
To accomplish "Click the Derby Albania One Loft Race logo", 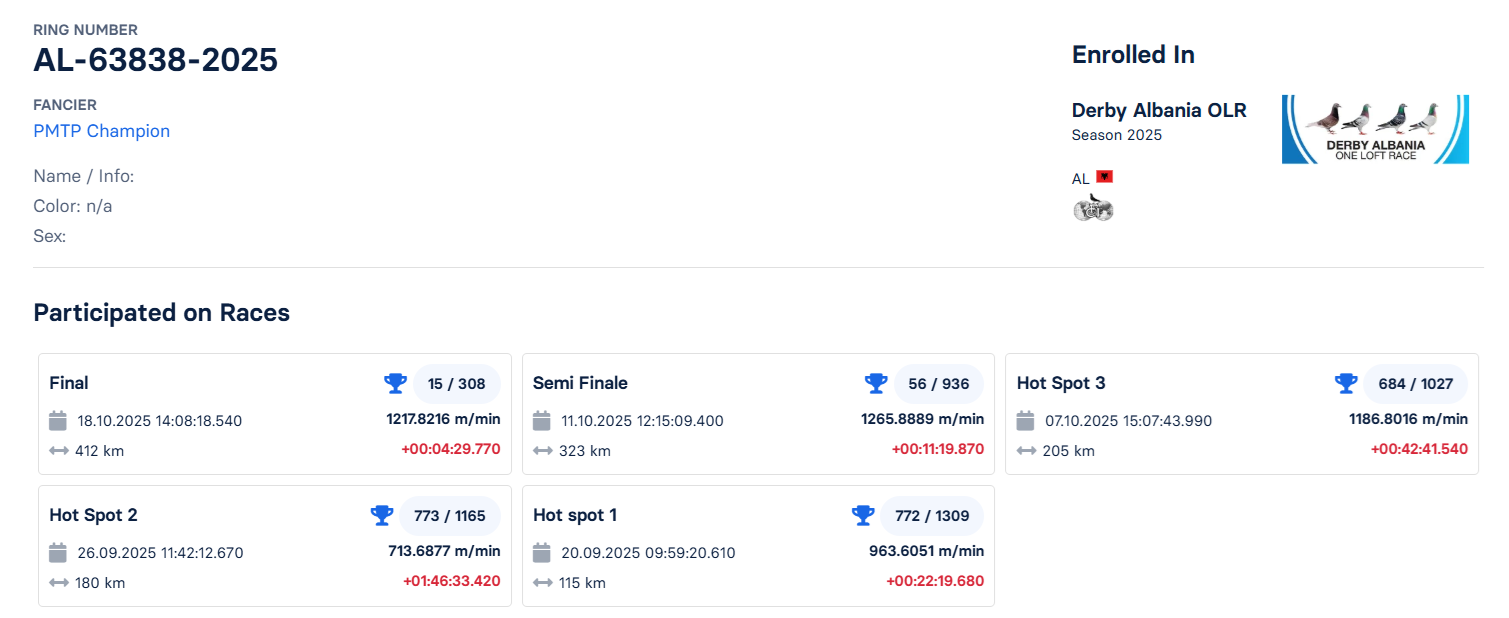I will (x=1375, y=129).
